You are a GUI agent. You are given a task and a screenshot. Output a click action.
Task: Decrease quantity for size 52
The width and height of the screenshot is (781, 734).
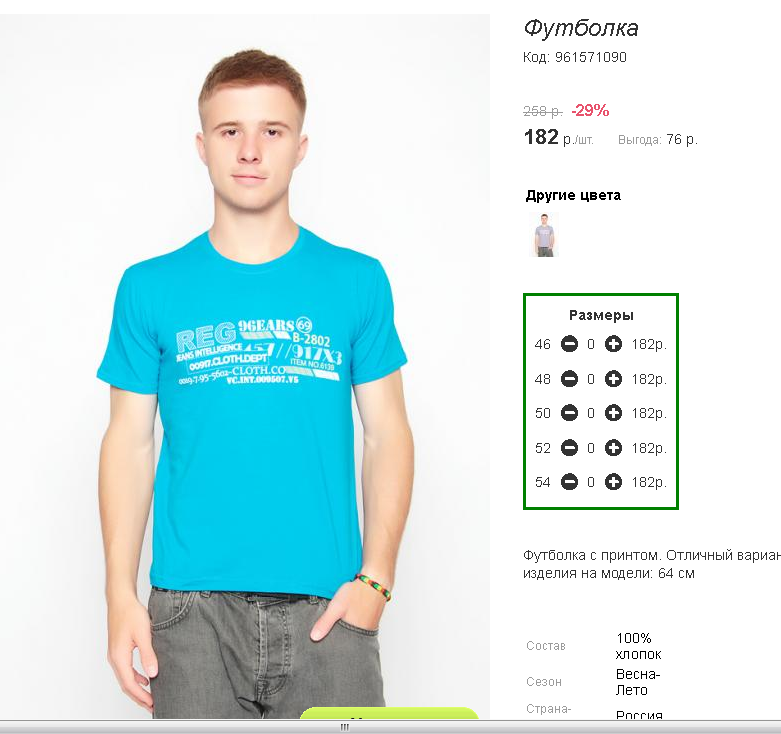point(569,448)
